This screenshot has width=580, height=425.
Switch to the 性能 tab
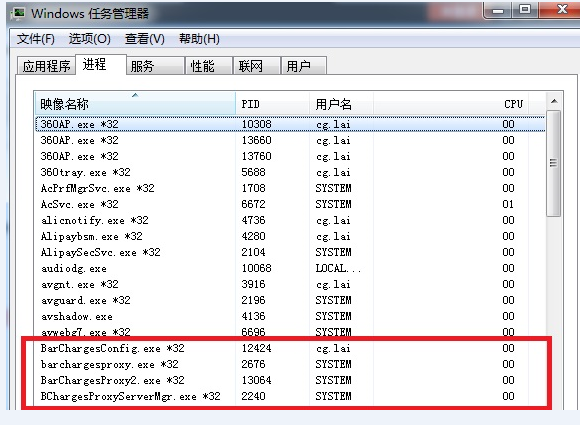pyautogui.click(x=209, y=66)
